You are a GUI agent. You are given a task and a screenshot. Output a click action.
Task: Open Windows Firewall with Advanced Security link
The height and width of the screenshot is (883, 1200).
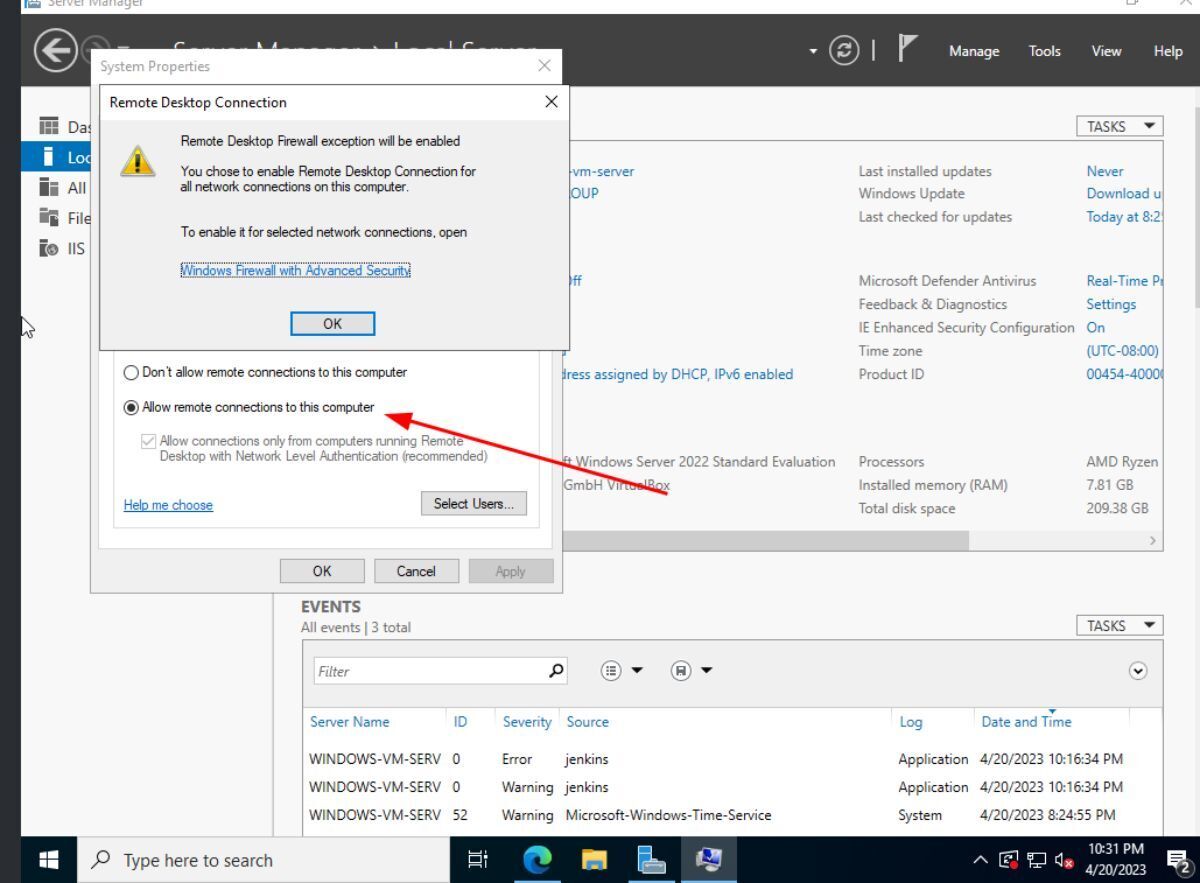[x=295, y=271]
